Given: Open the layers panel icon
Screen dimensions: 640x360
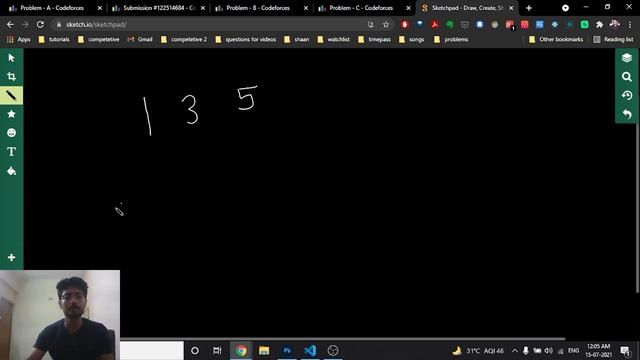Looking at the screenshot, I should click(627, 58).
